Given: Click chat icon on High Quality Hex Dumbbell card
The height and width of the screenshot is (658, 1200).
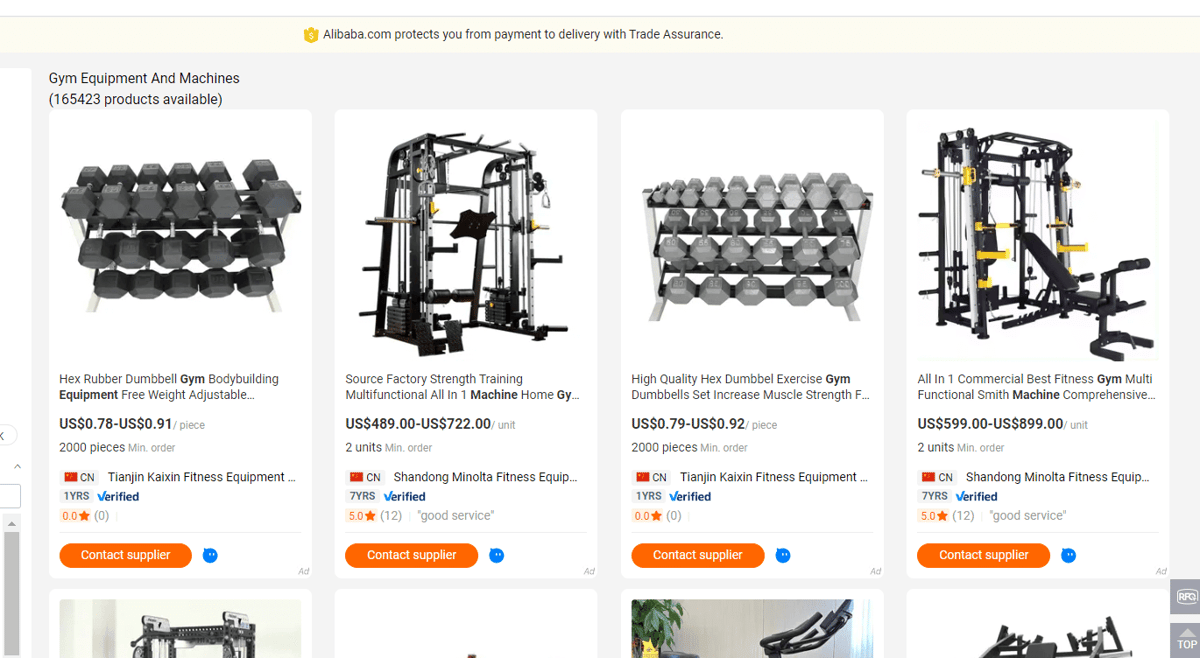Looking at the screenshot, I should 782,555.
